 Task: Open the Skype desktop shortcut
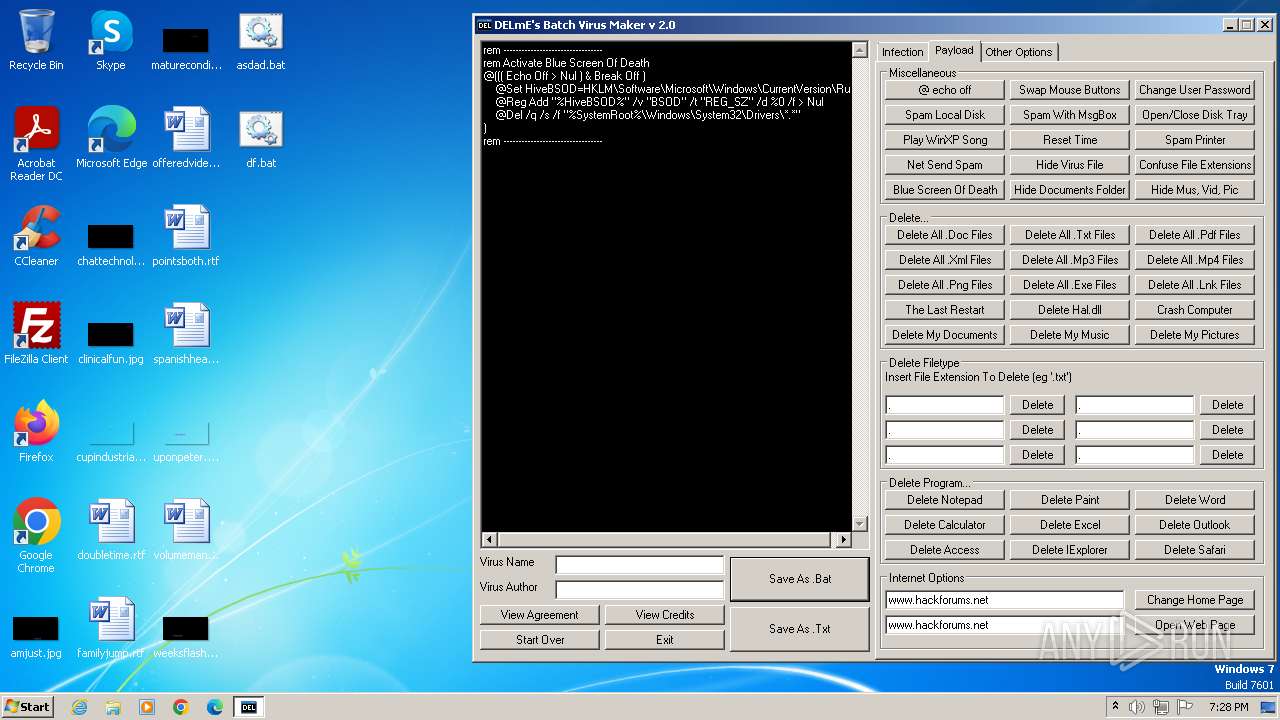click(111, 41)
